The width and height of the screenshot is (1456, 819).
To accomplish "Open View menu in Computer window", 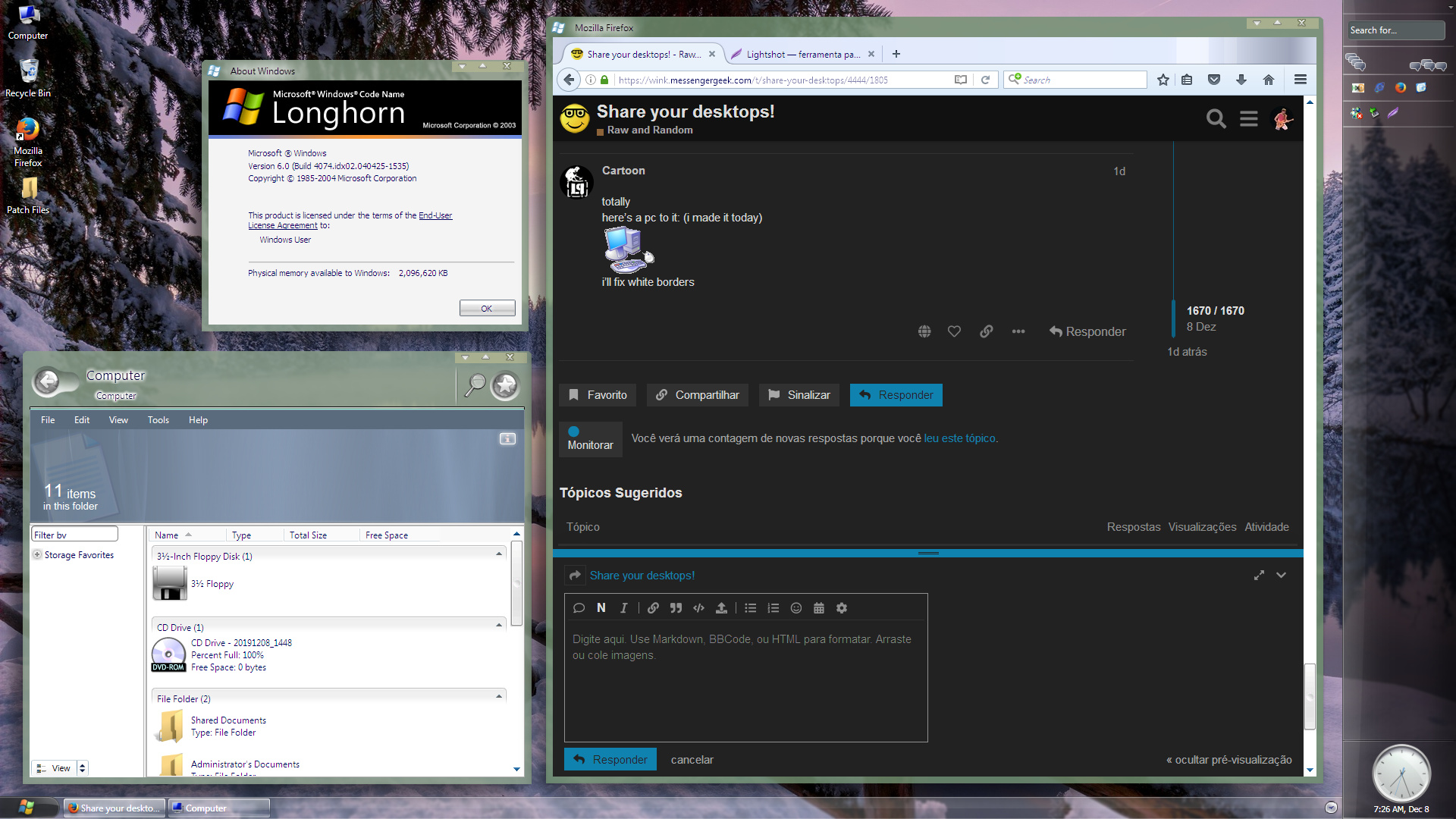I will [x=118, y=420].
